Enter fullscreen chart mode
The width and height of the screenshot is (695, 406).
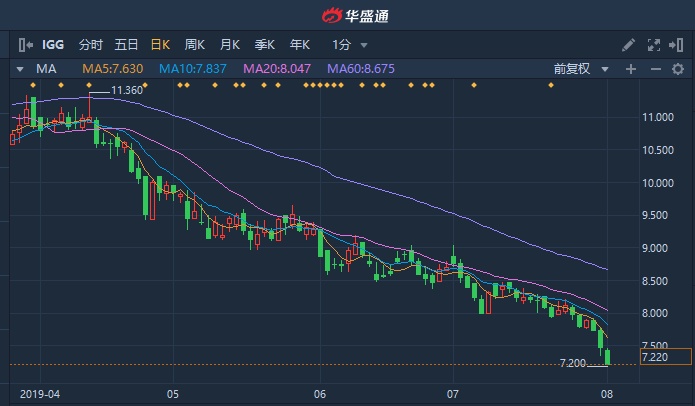coord(654,45)
